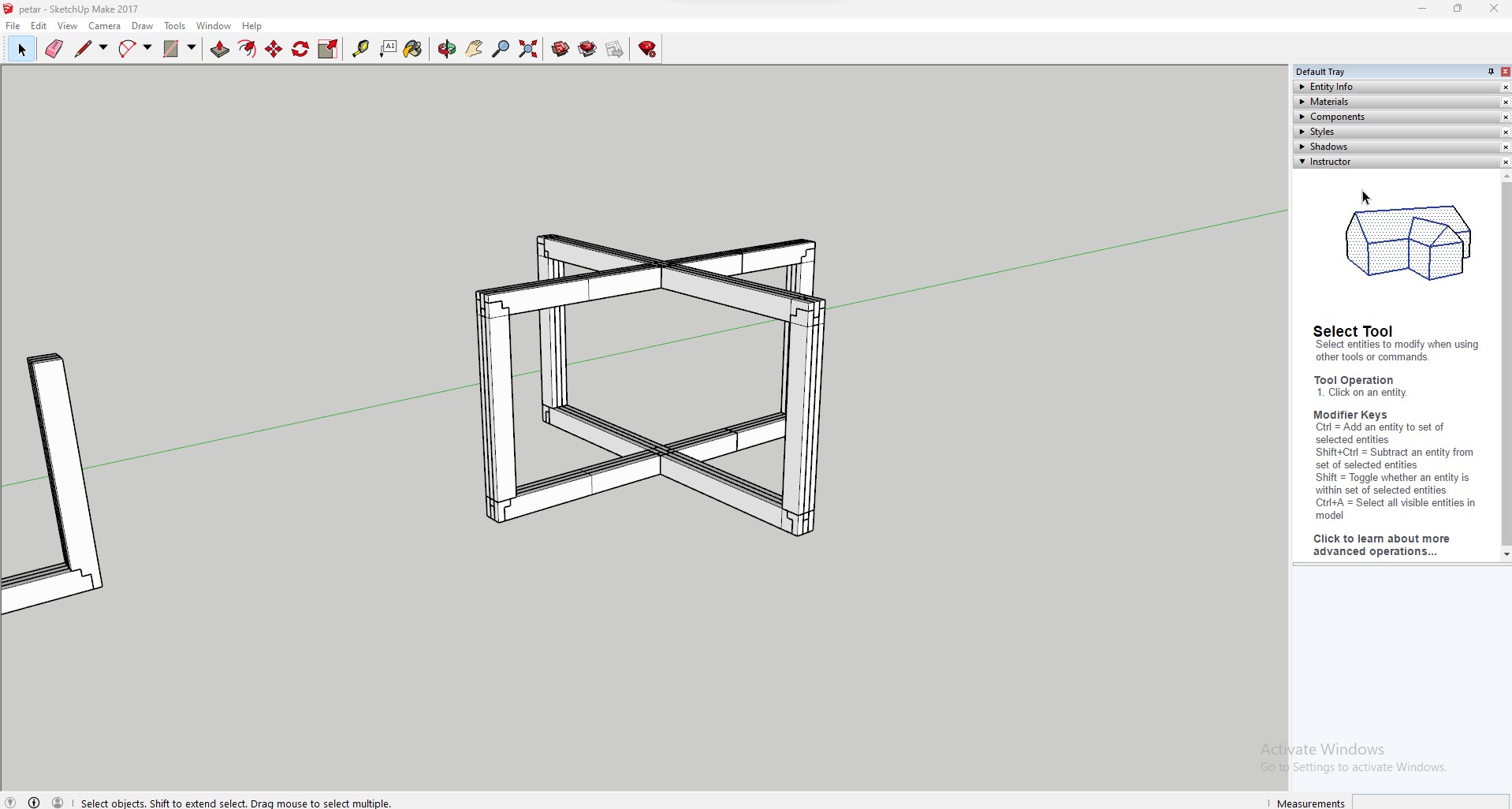Screen dimensions: 1512x809
Task: Close the Default Tray
Action: coord(1506,72)
